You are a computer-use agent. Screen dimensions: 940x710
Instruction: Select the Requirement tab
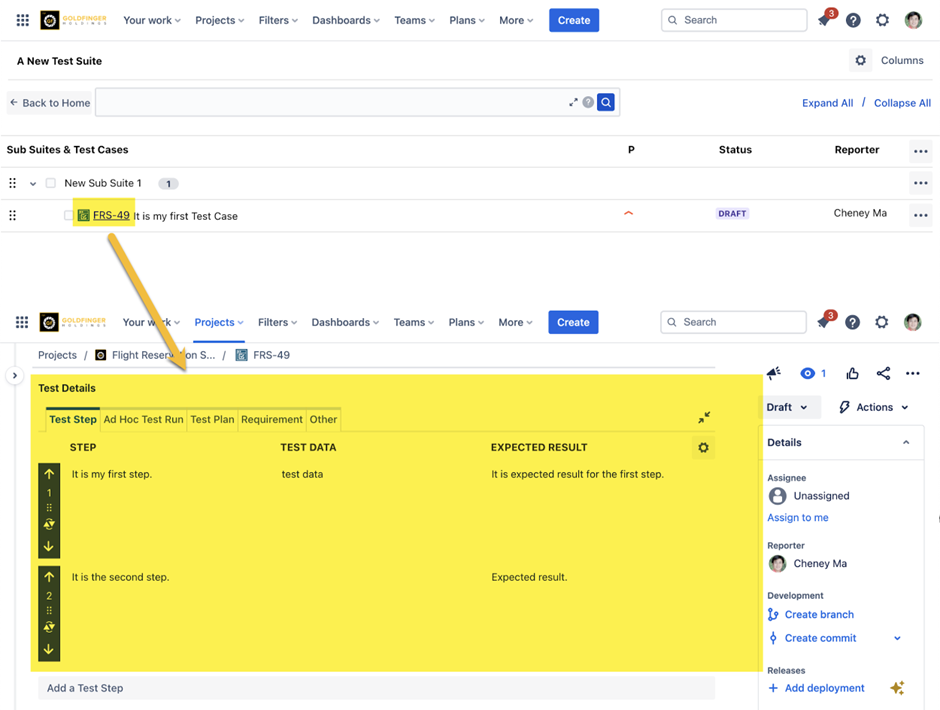(271, 420)
